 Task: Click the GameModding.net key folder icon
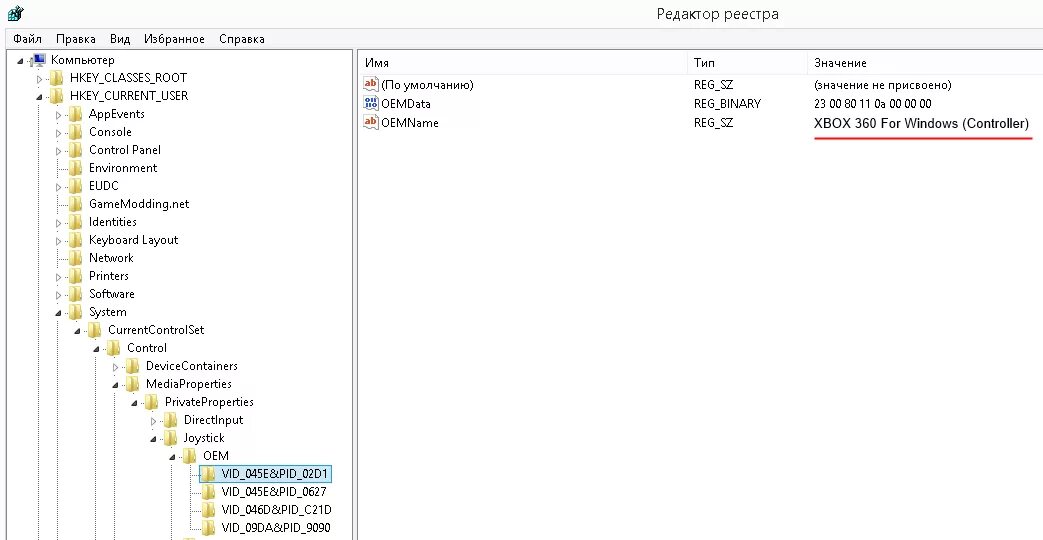coord(76,204)
